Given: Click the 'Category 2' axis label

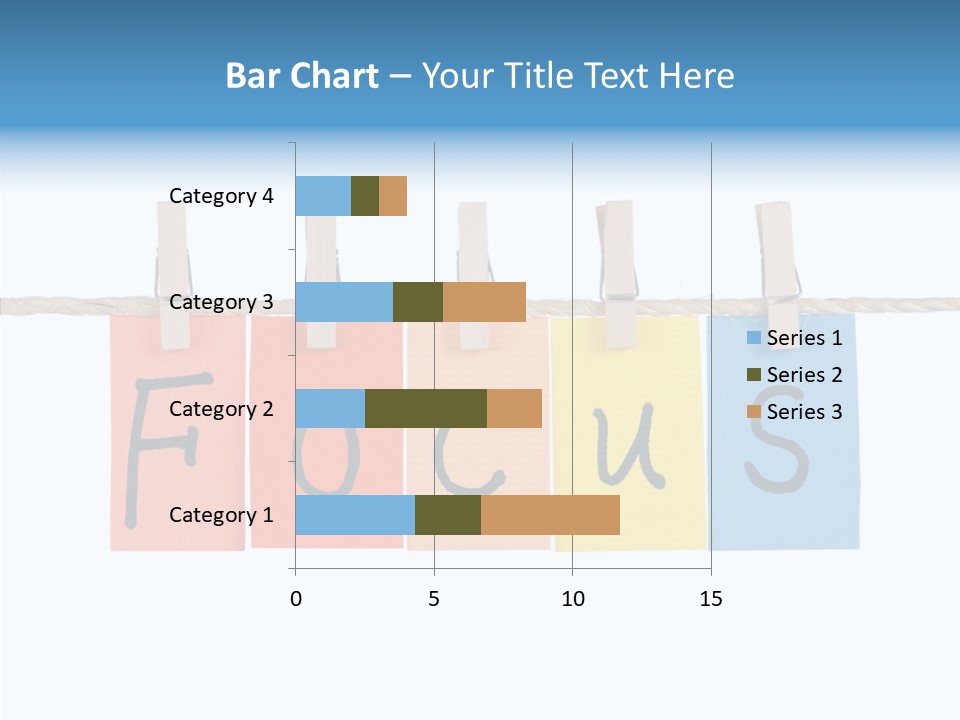Looking at the screenshot, I should pyautogui.click(x=221, y=409).
